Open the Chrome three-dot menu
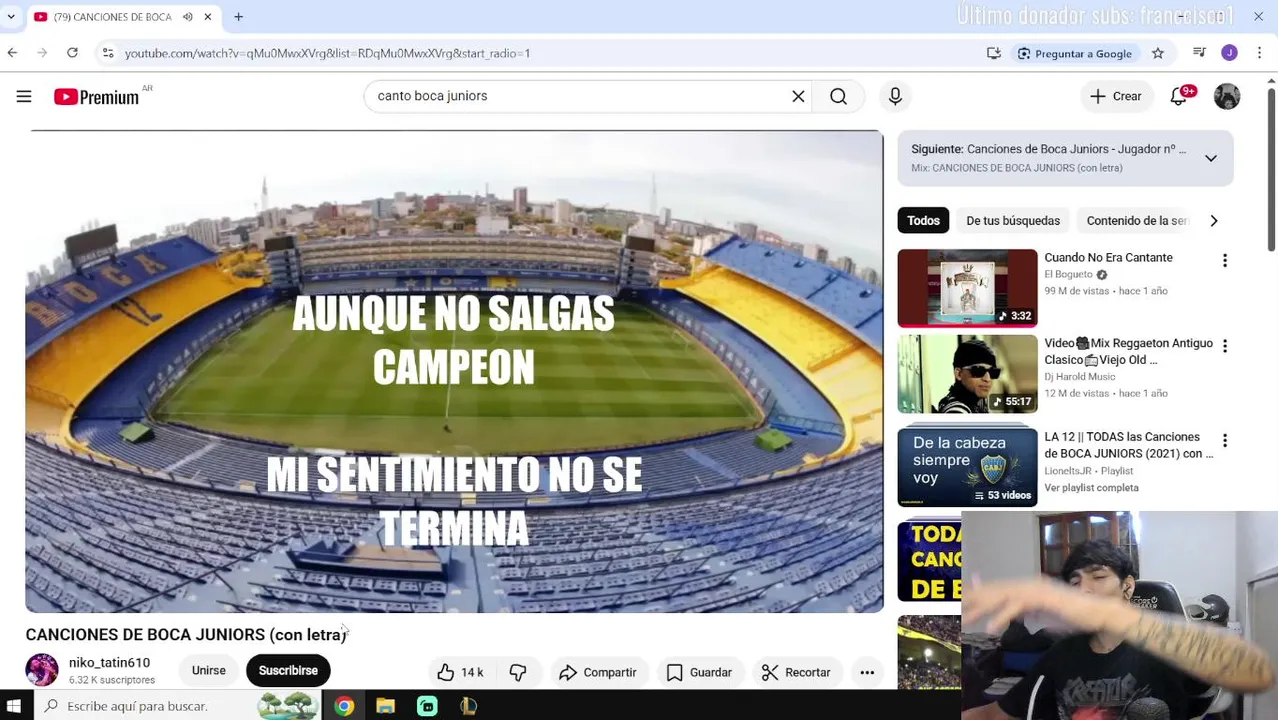 1260,53
